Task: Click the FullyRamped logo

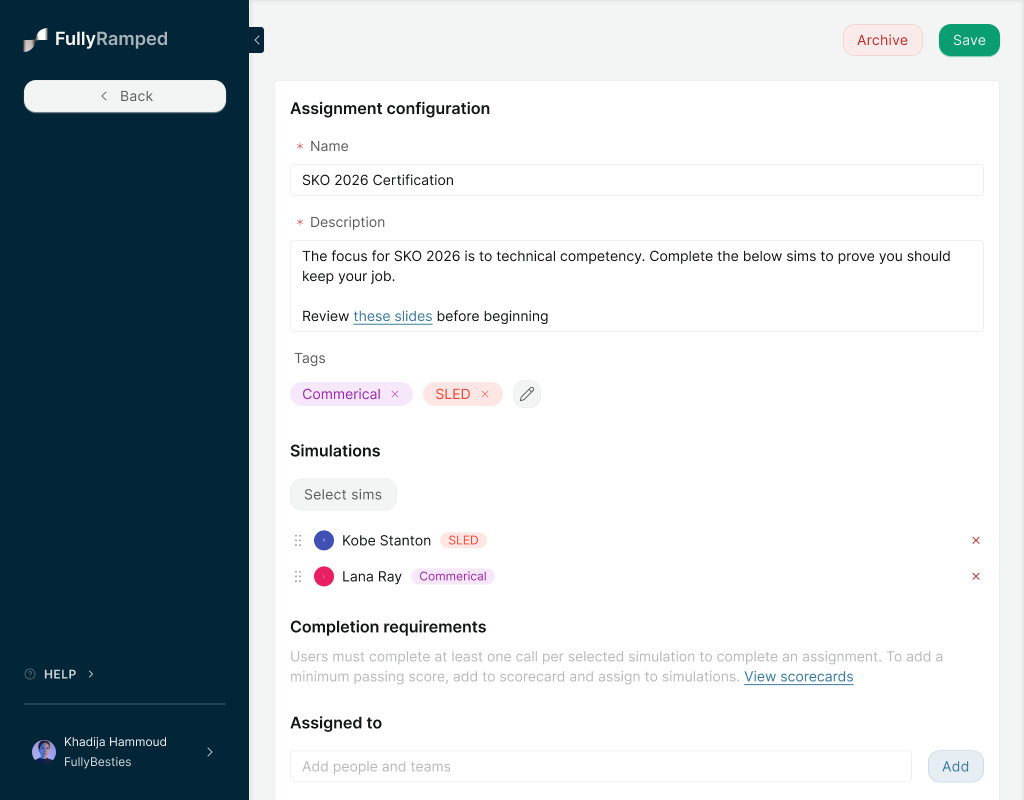Action: [93, 39]
